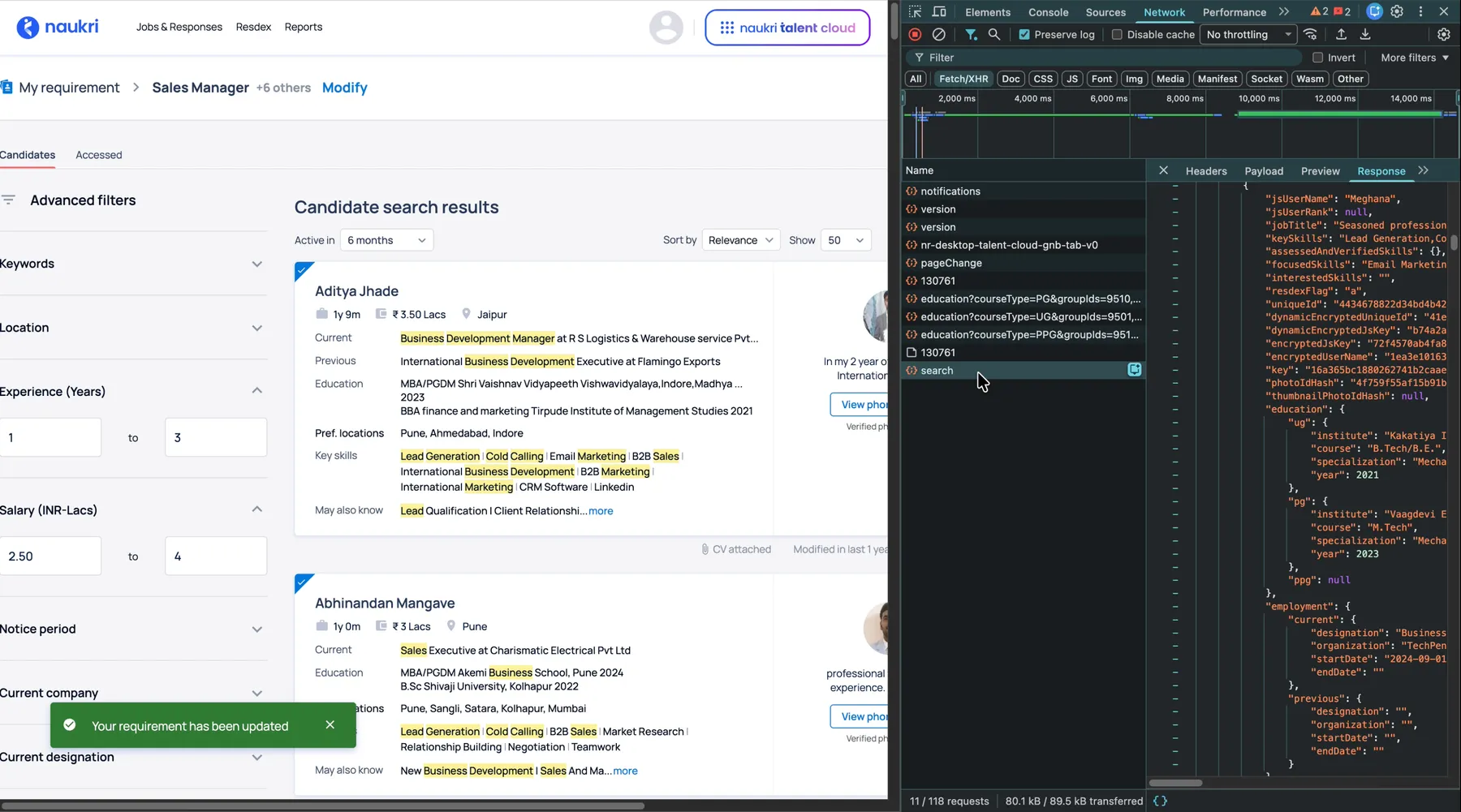
Task: Uncheck Preserve log checkbox
Action: pyautogui.click(x=1024, y=34)
